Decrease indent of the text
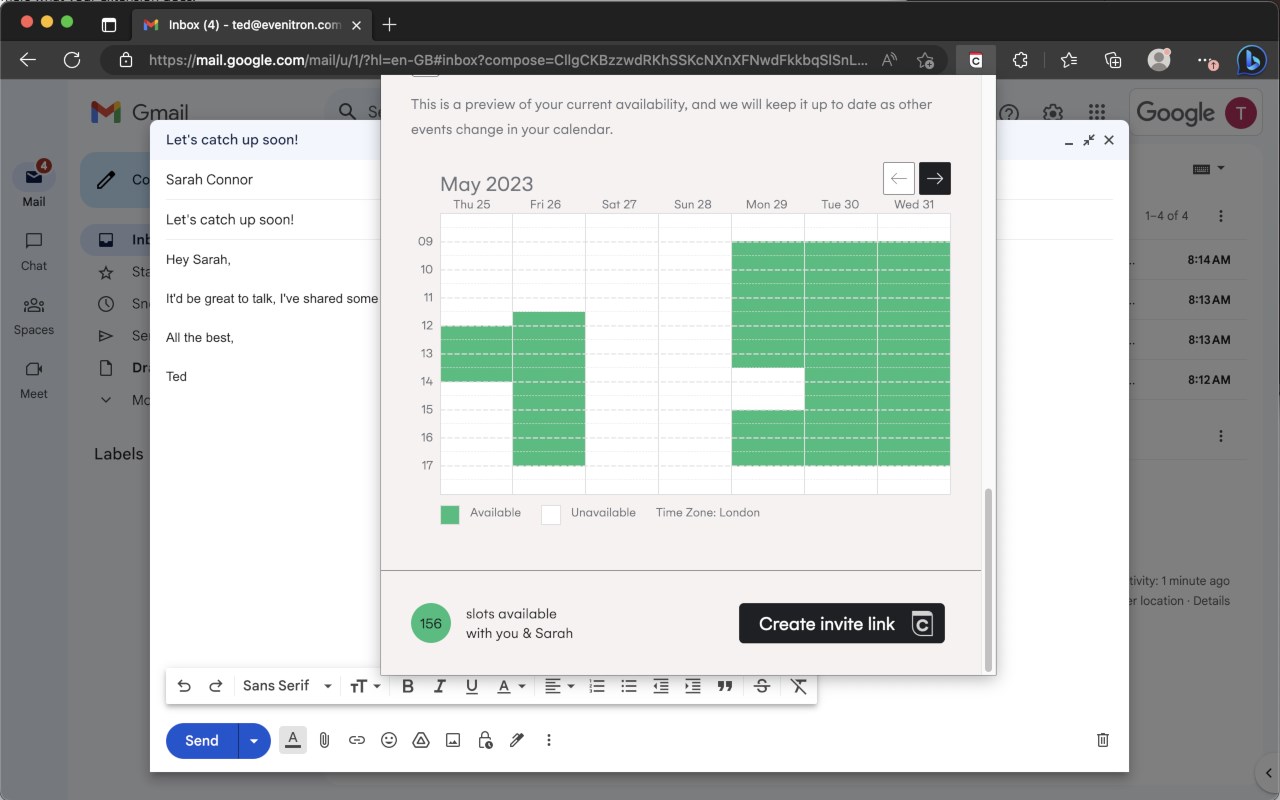 [x=661, y=686]
